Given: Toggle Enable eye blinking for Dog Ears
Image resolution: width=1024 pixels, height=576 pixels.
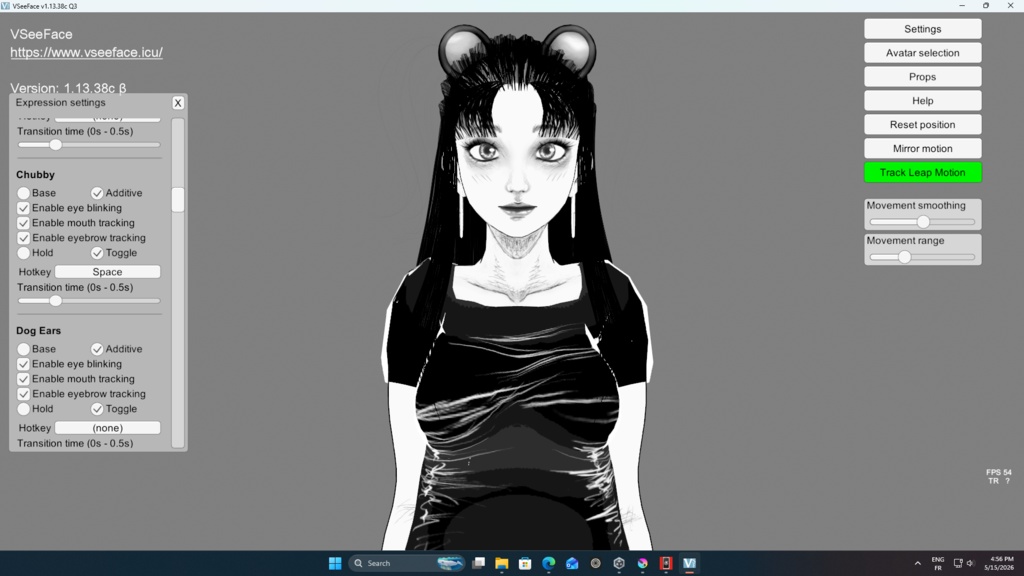Looking at the screenshot, I should 24,364.
